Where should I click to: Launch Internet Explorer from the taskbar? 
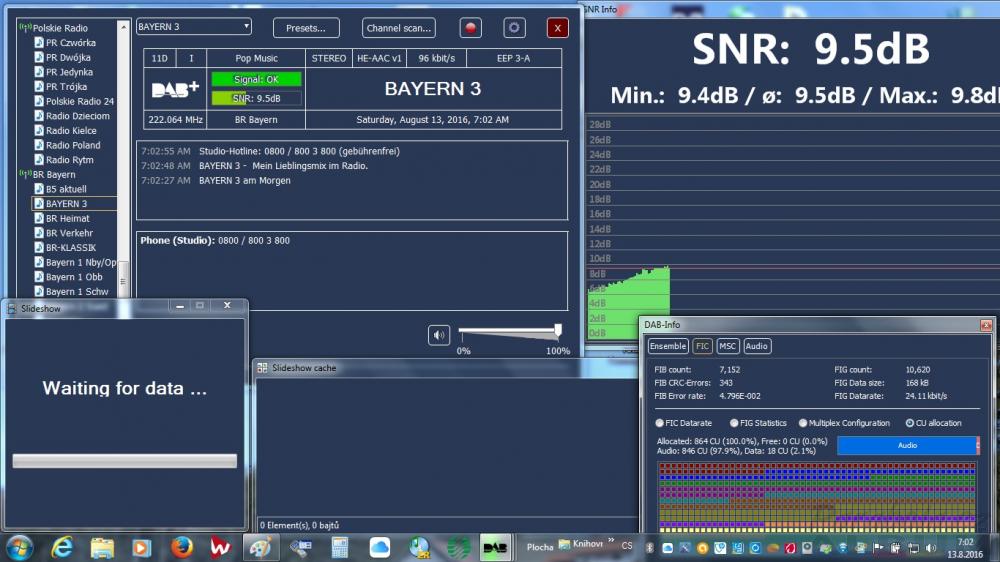(62, 547)
